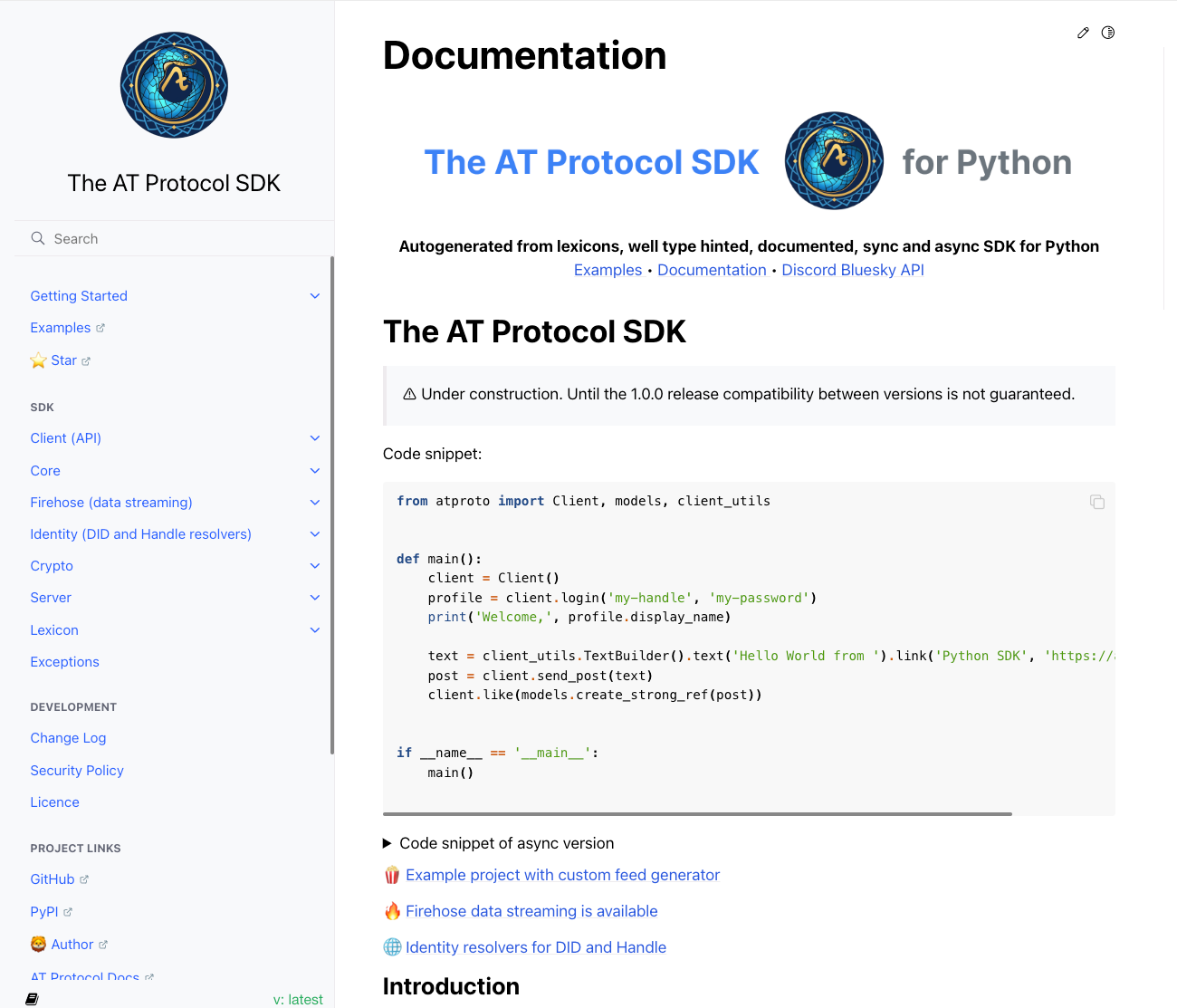Open Licence page
Image resolution: width=1177 pixels, height=1008 pixels.
pos(55,802)
